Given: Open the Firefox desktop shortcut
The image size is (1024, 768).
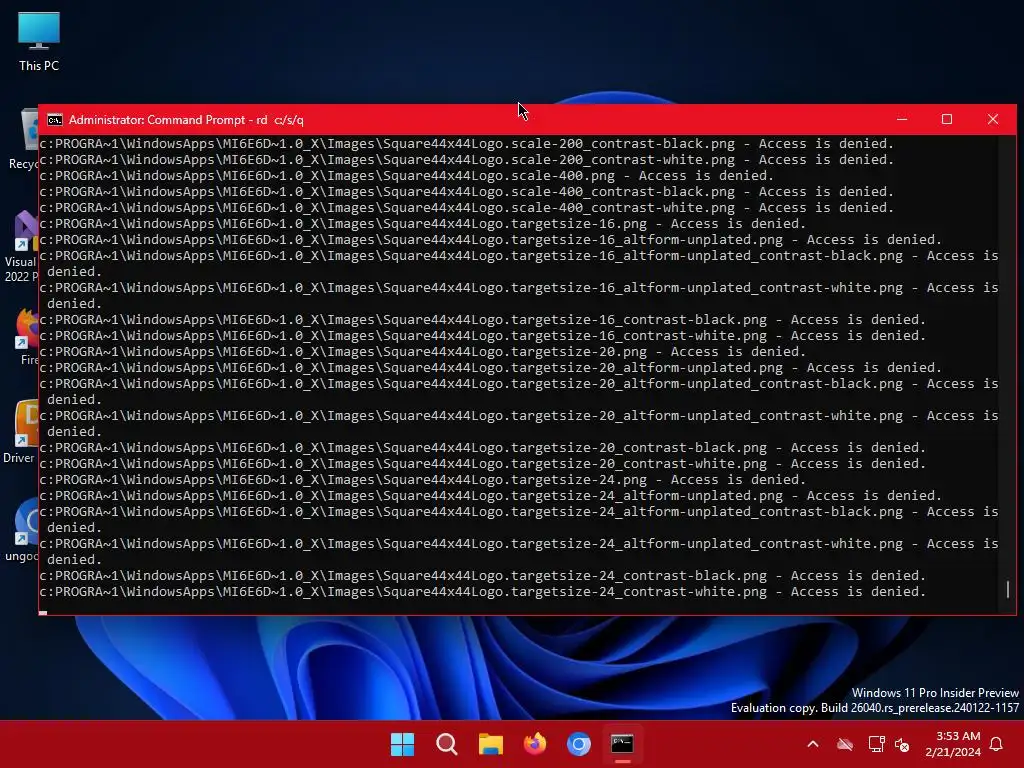Looking at the screenshot, I should (x=27, y=337).
